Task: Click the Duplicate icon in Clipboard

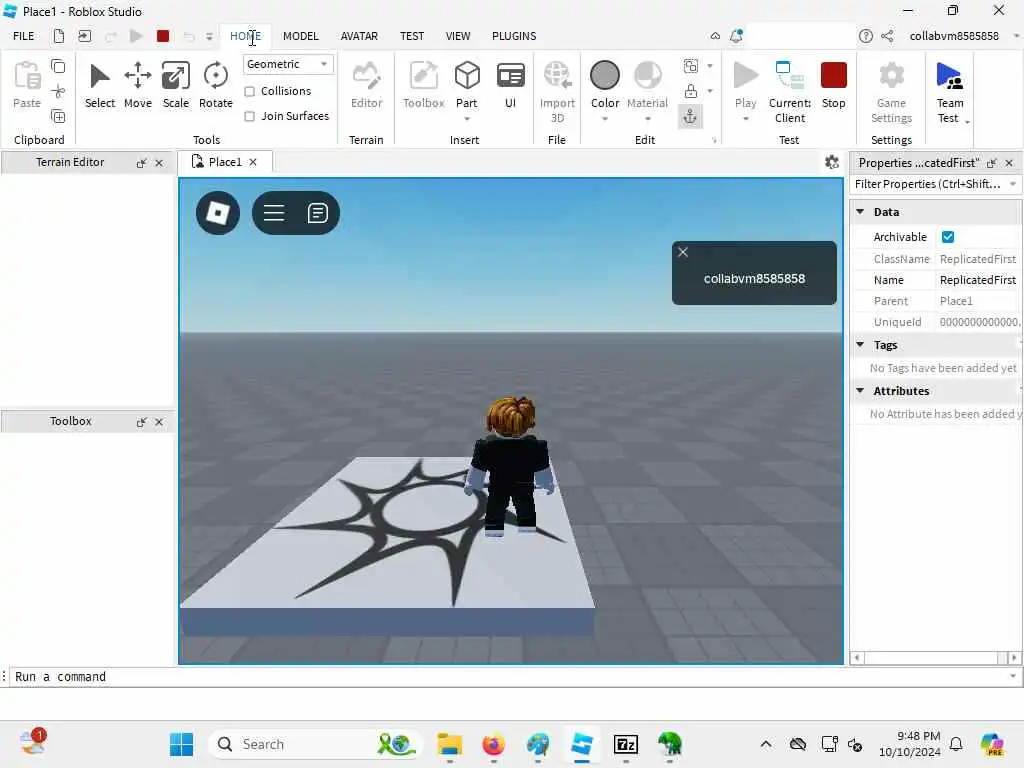Action: click(58, 117)
